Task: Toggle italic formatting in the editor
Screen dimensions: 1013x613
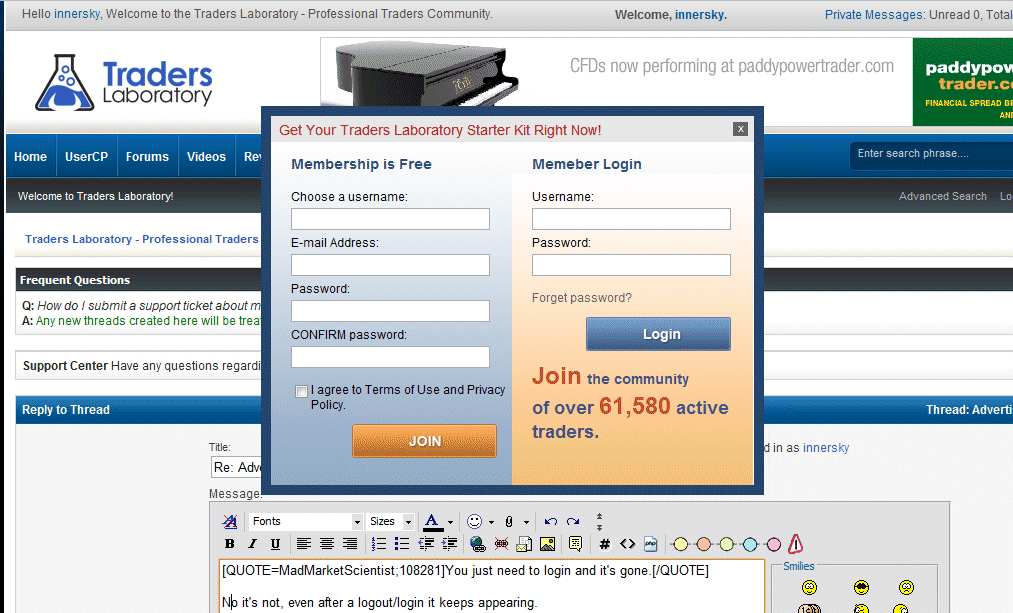Action: pos(253,544)
